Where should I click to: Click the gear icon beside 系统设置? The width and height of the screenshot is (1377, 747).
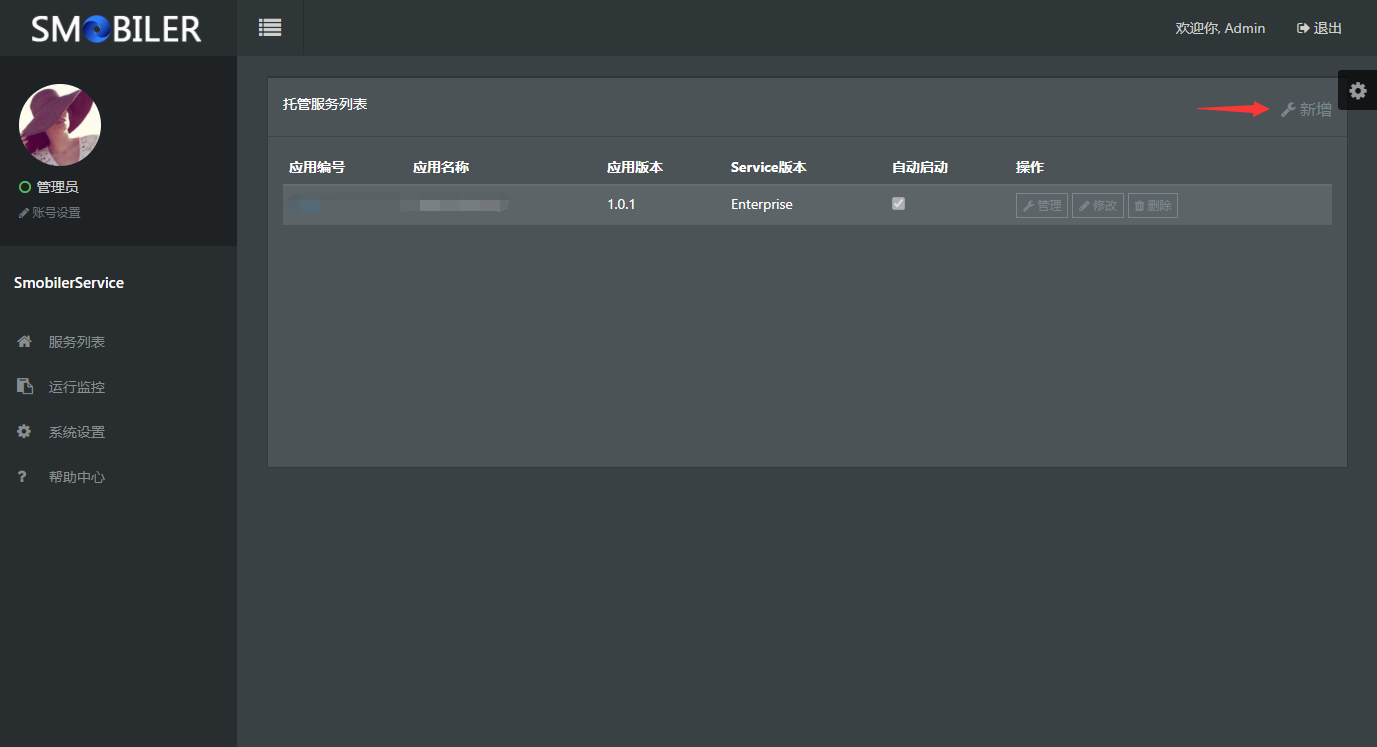point(25,431)
